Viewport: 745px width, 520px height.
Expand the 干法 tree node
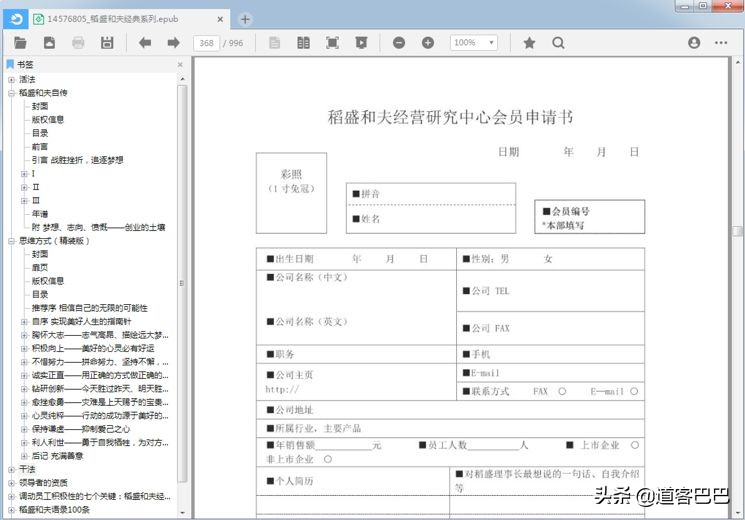11,469
